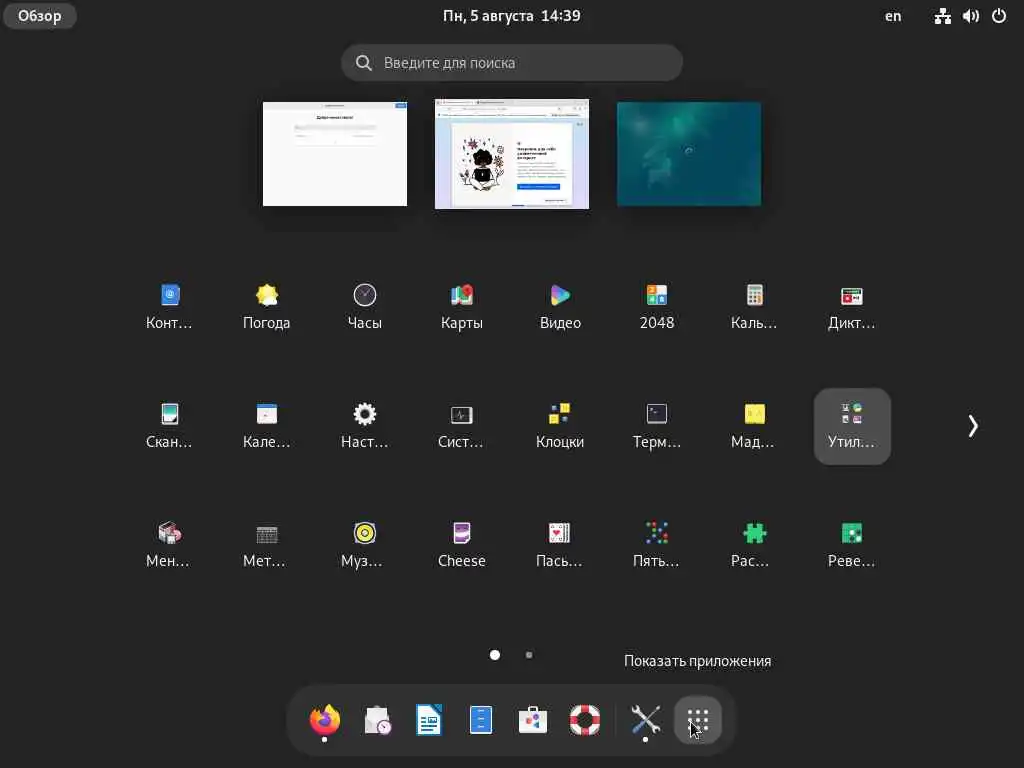Viewport: 1024px width, 768px height.
Task: Open the Files manager dock icon
Action: click(x=481, y=720)
